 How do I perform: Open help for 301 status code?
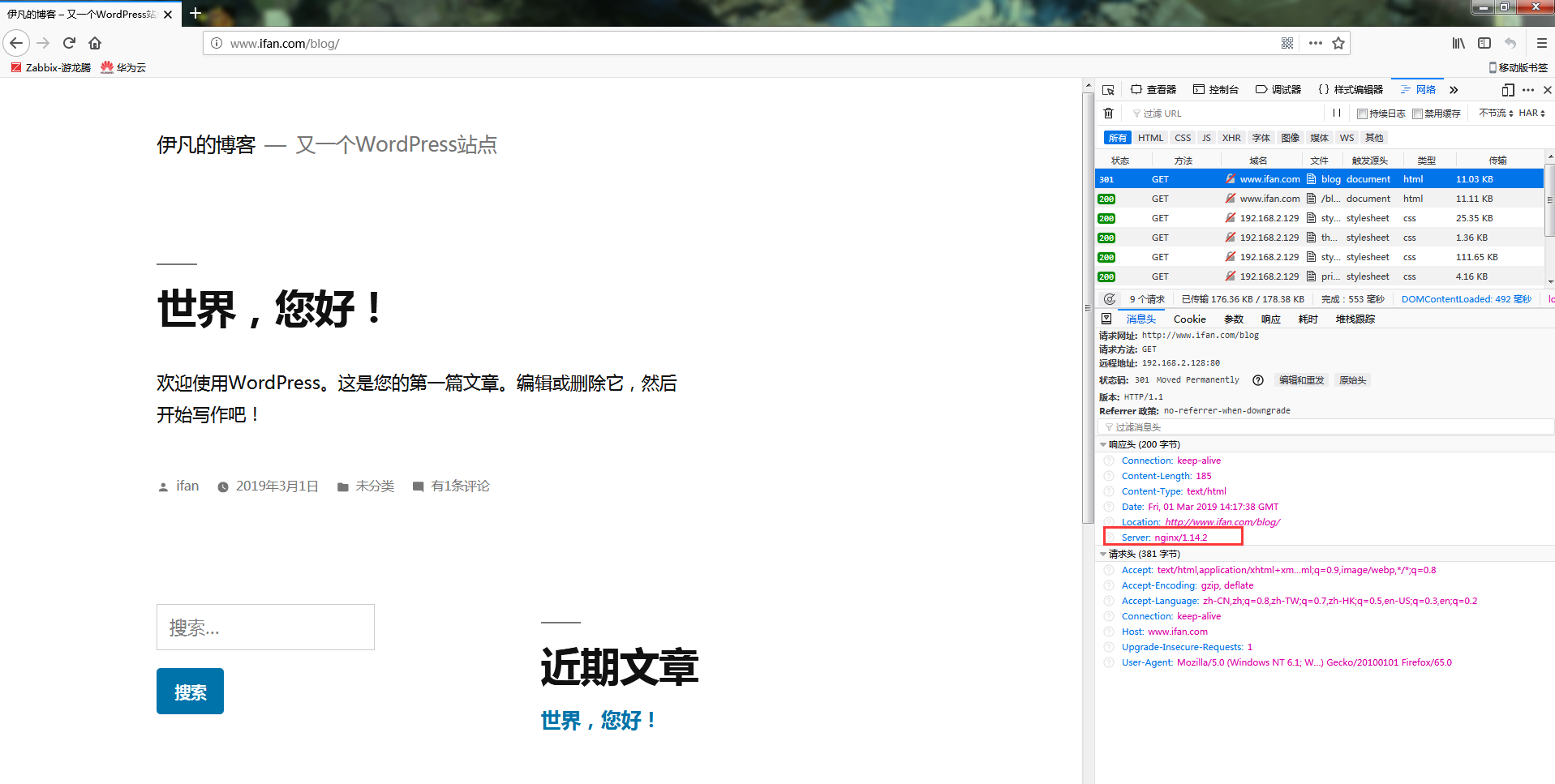pos(1258,380)
